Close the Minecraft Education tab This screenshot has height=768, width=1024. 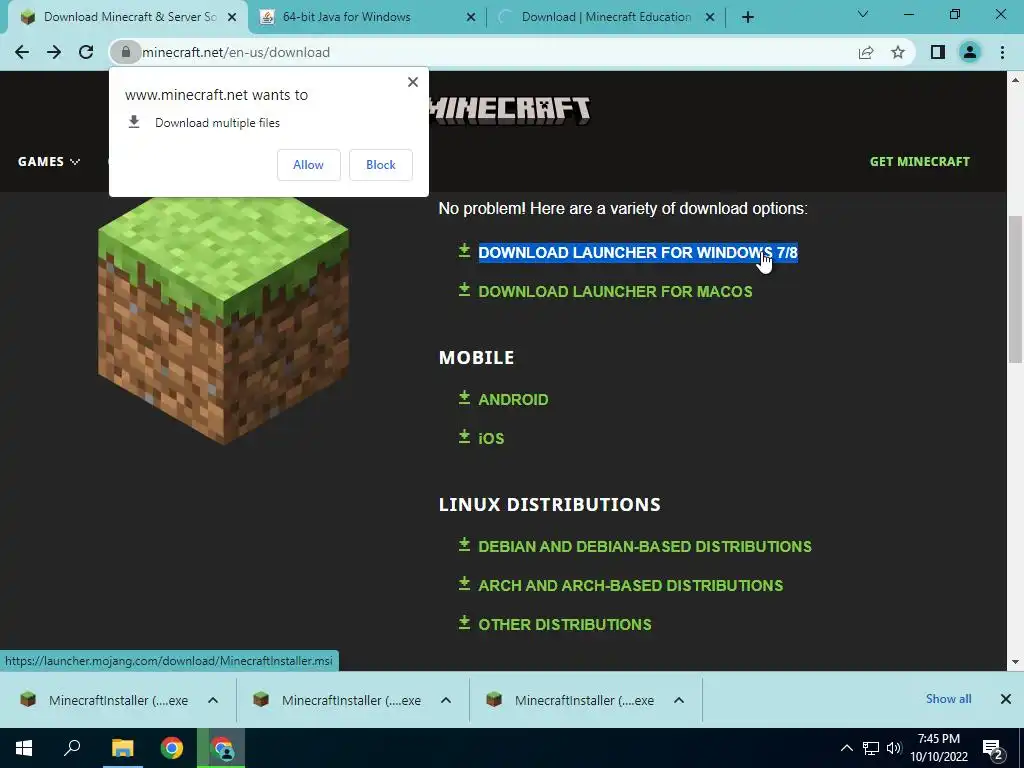[710, 18]
